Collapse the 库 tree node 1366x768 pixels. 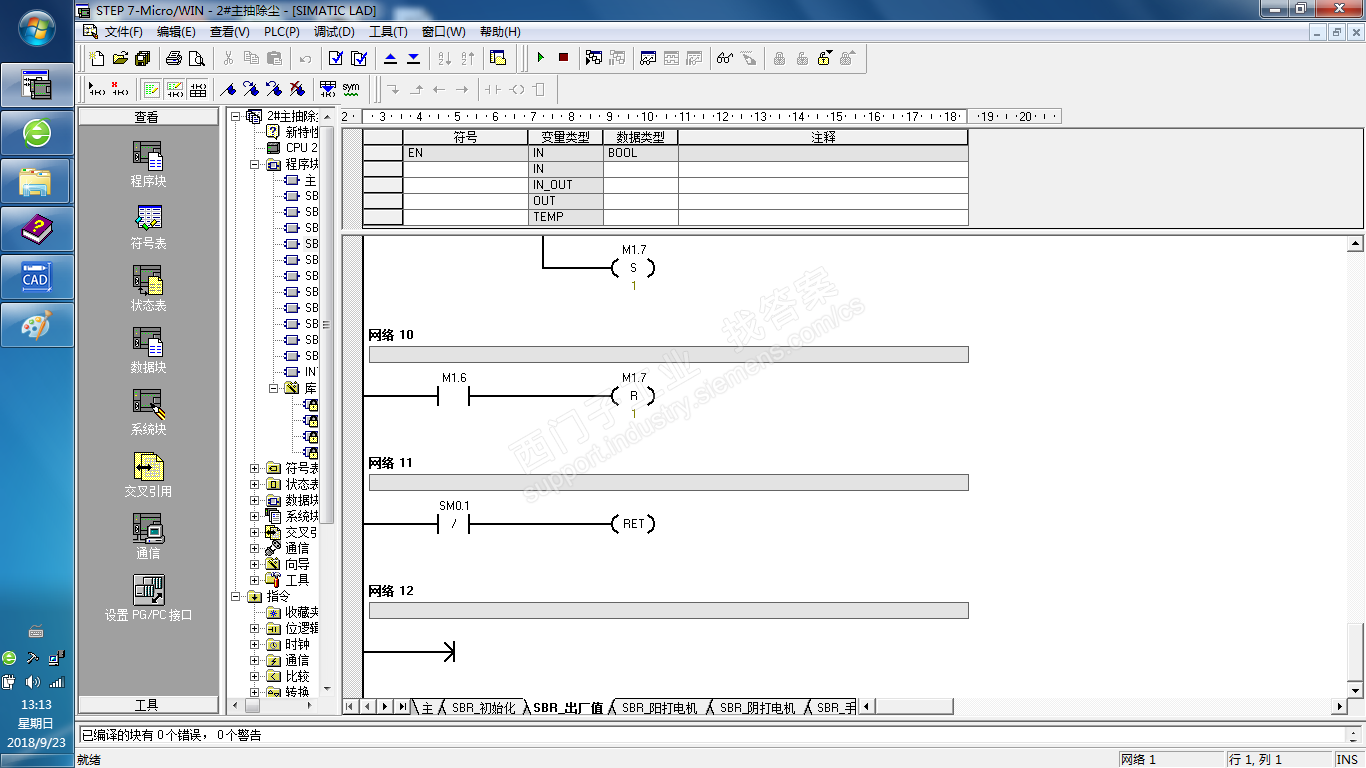(x=273, y=387)
